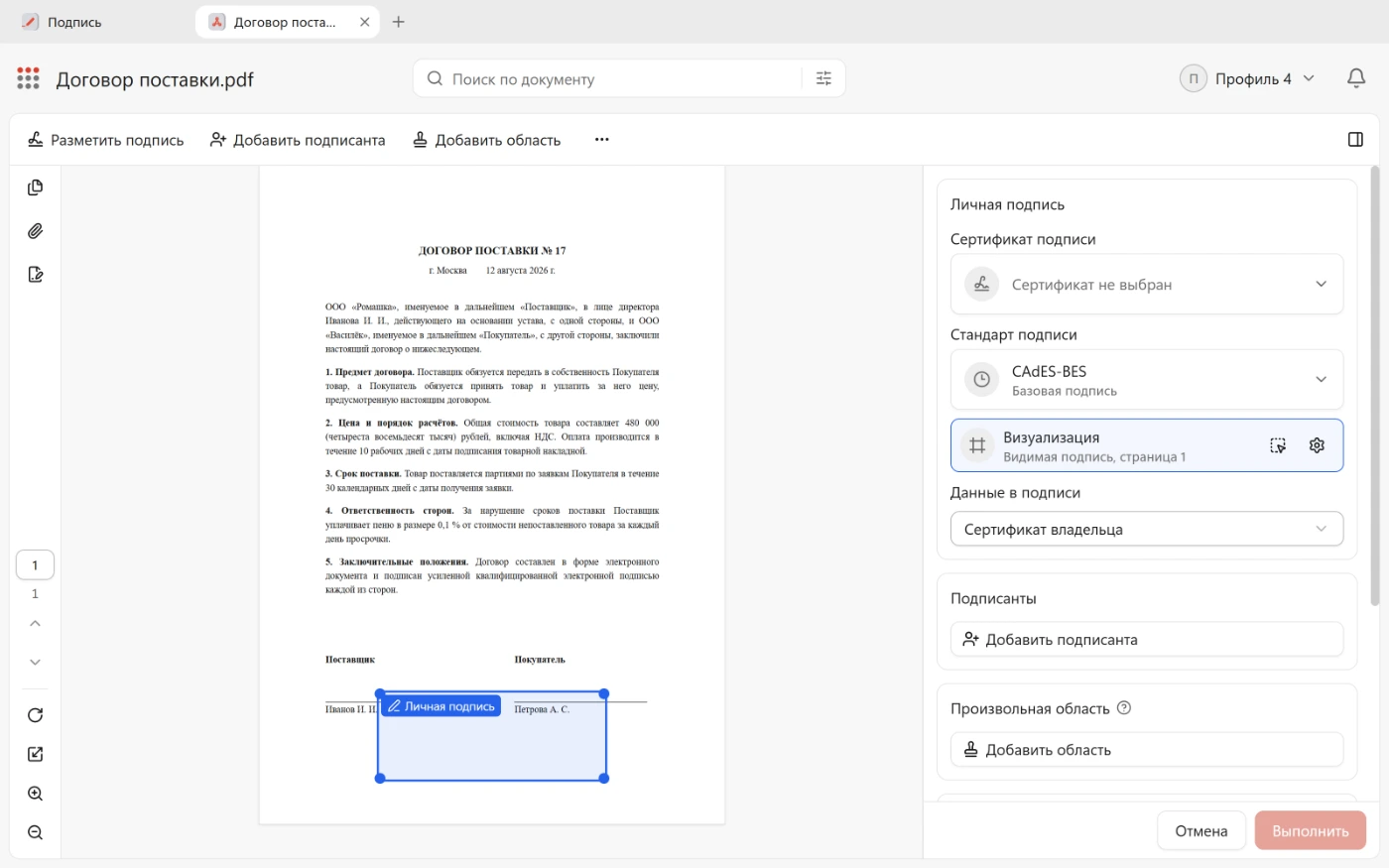Click the select-area icon in Визуализация
This screenshot has height=868, width=1389.
click(1278, 445)
